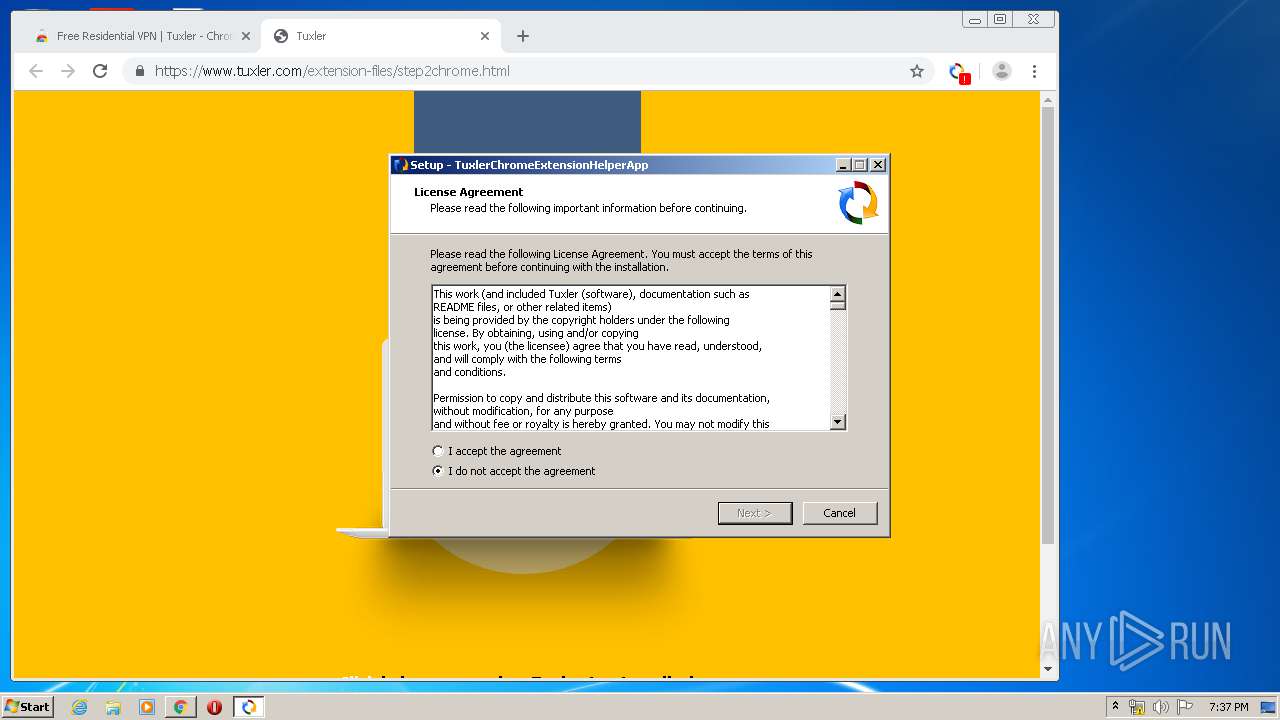This screenshot has width=1280, height=720.
Task: Click the license agreement scrollbar thumb
Action: (838, 305)
